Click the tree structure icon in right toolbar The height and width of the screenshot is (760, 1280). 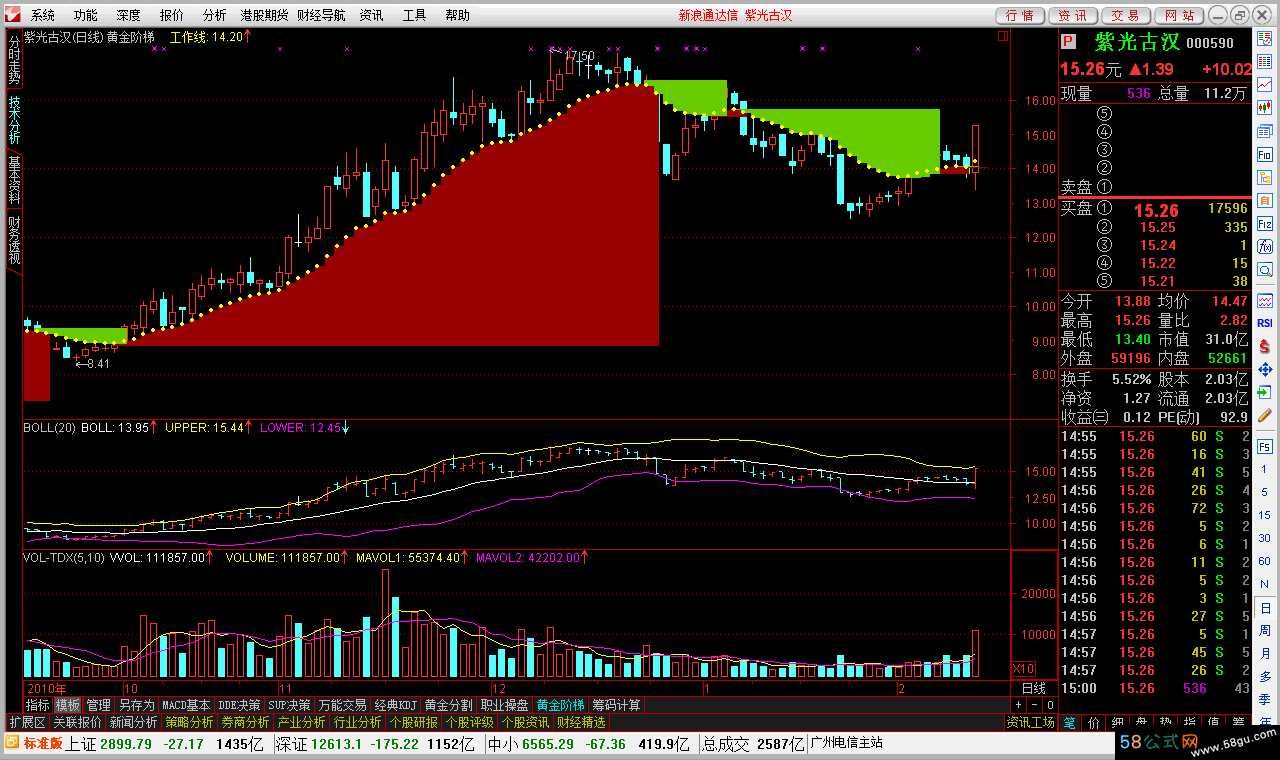[1265, 179]
